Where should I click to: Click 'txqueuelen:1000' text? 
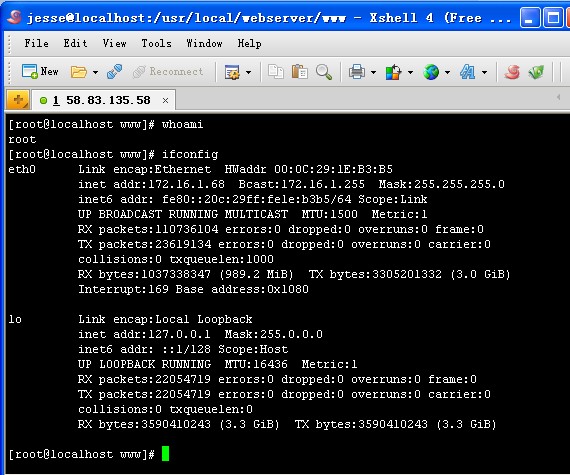click(221, 259)
